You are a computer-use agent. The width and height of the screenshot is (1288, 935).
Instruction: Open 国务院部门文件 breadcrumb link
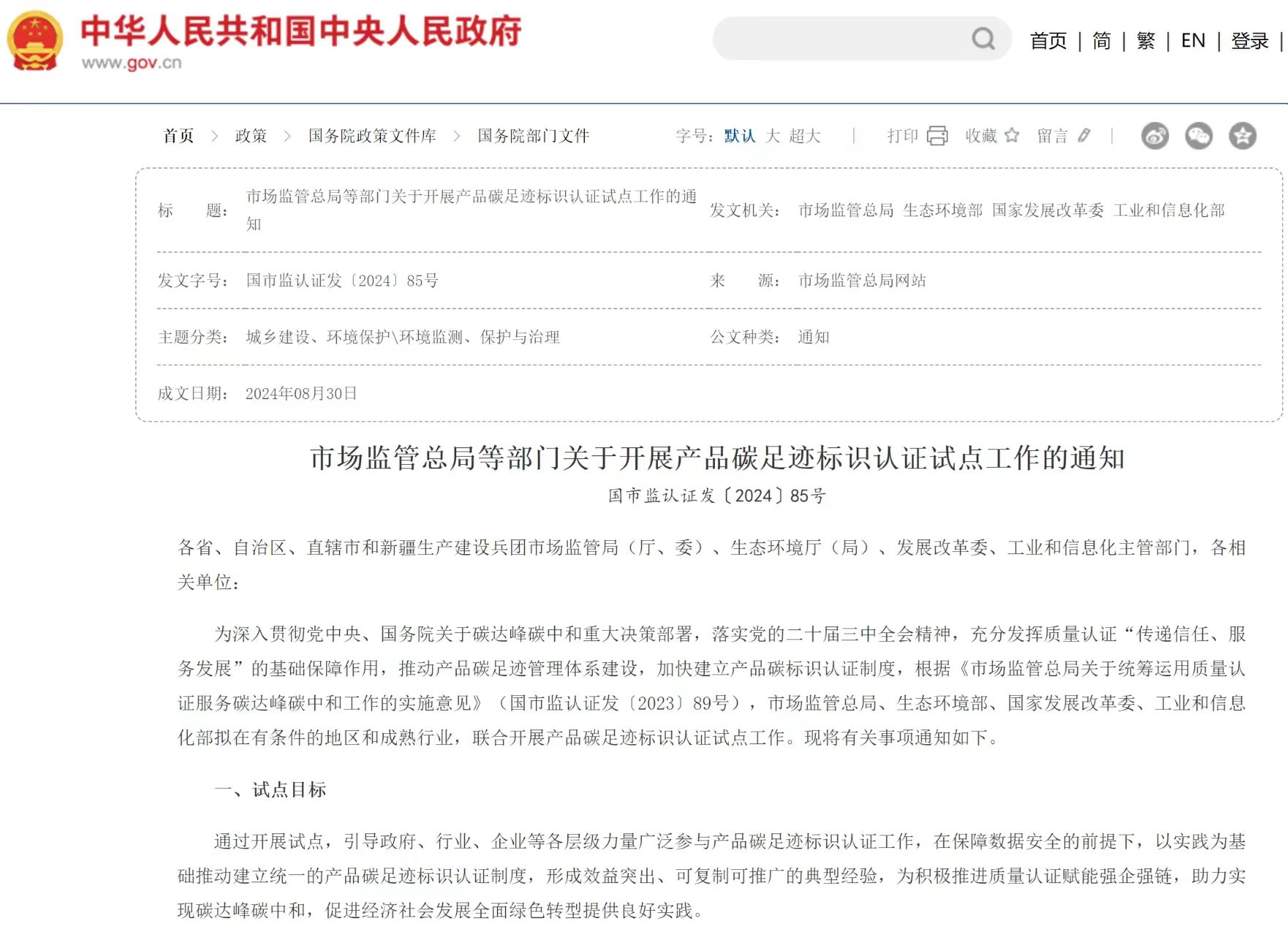pyautogui.click(x=533, y=136)
